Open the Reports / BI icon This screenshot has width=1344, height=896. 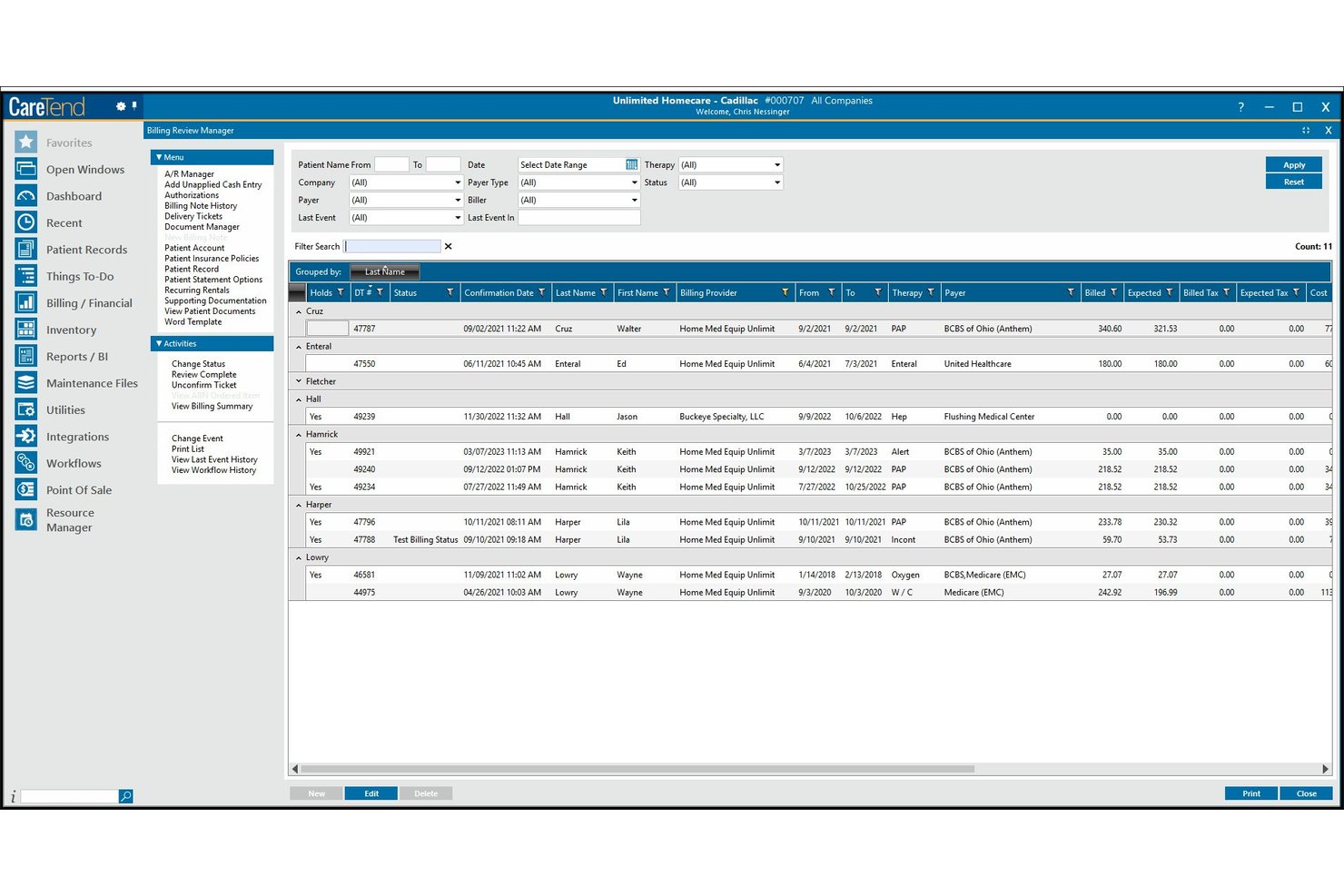pyautogui.click(x=26, y=356)
